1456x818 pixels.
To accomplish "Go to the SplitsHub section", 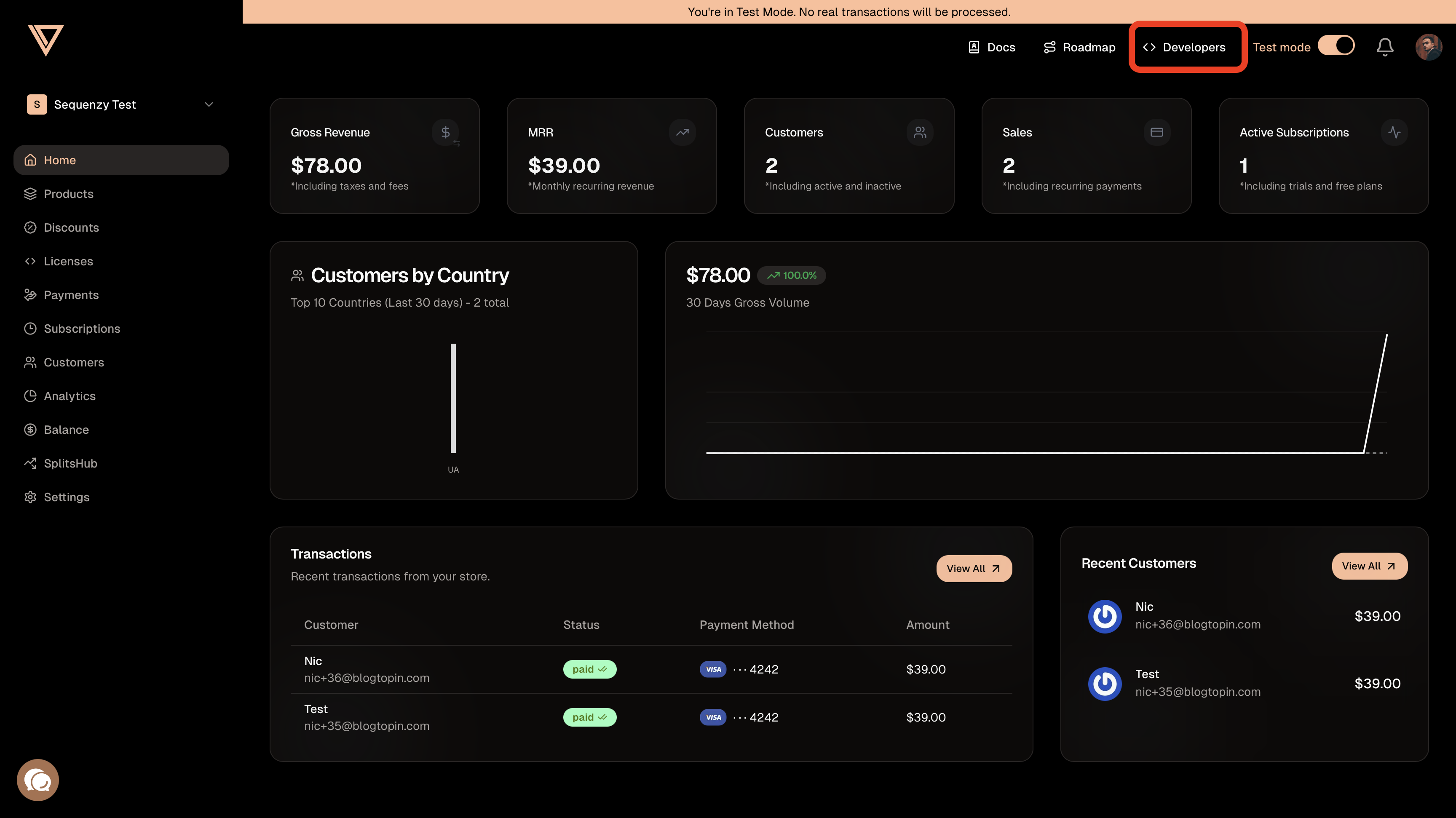I will pos(70,463).
